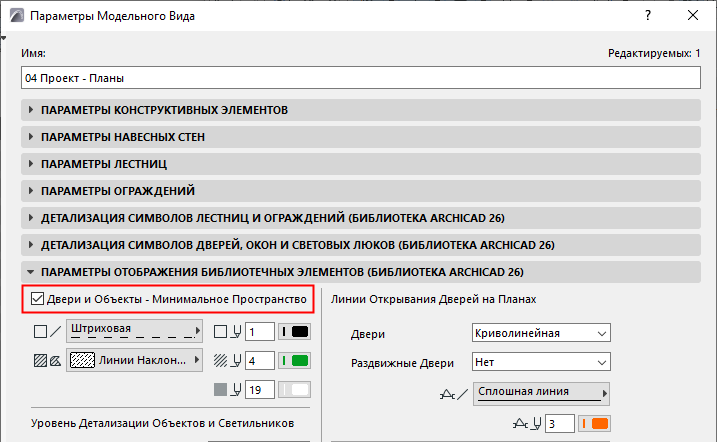Screen dimensions: 717x442
Task: Expand ПАРАМЕТРЫ ЛЕСТНИЦ section
Action: [360, 164]
